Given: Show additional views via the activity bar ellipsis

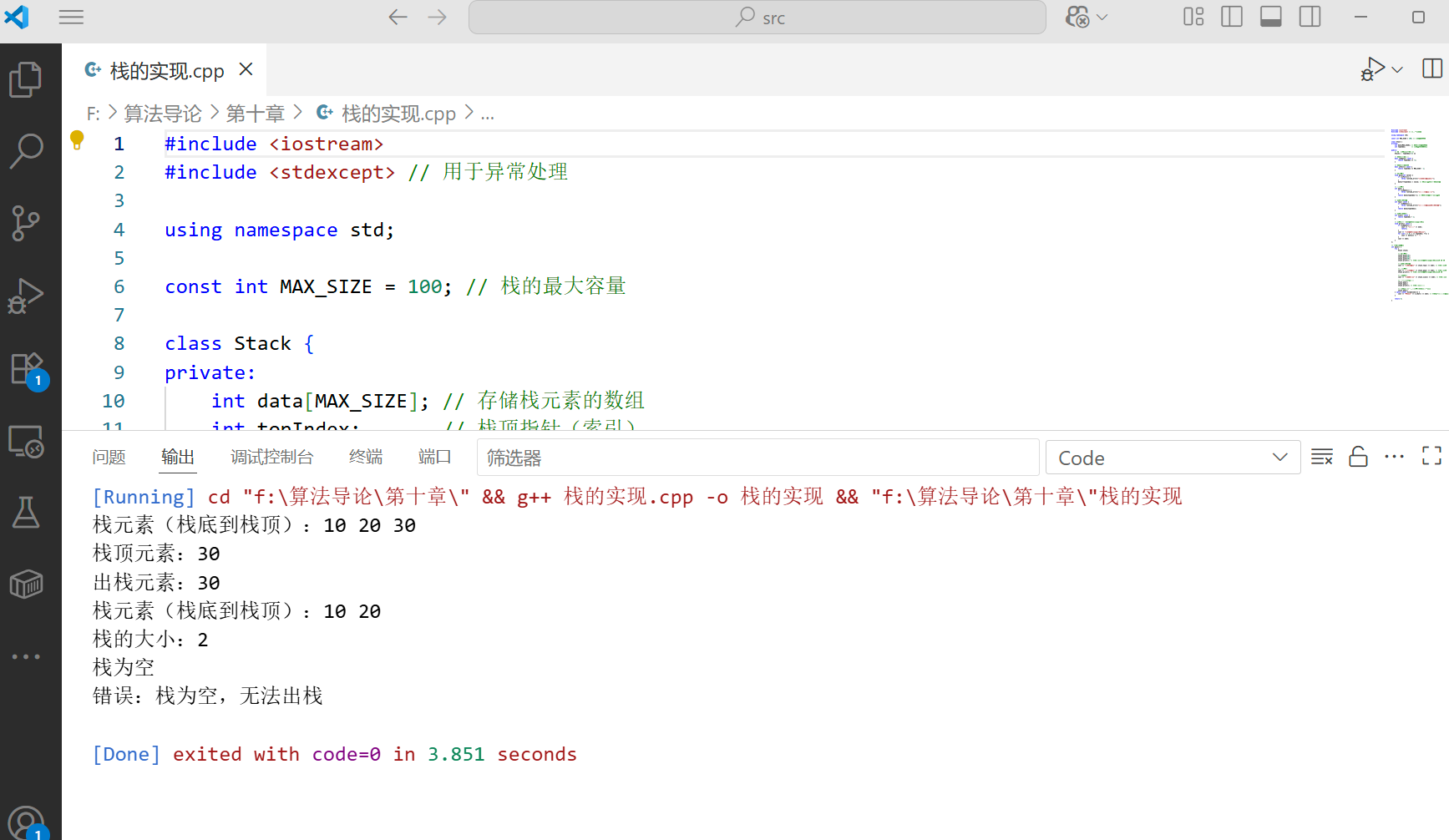Looking at the screenshot, I should pyautogui.click(x=26, y=657).
